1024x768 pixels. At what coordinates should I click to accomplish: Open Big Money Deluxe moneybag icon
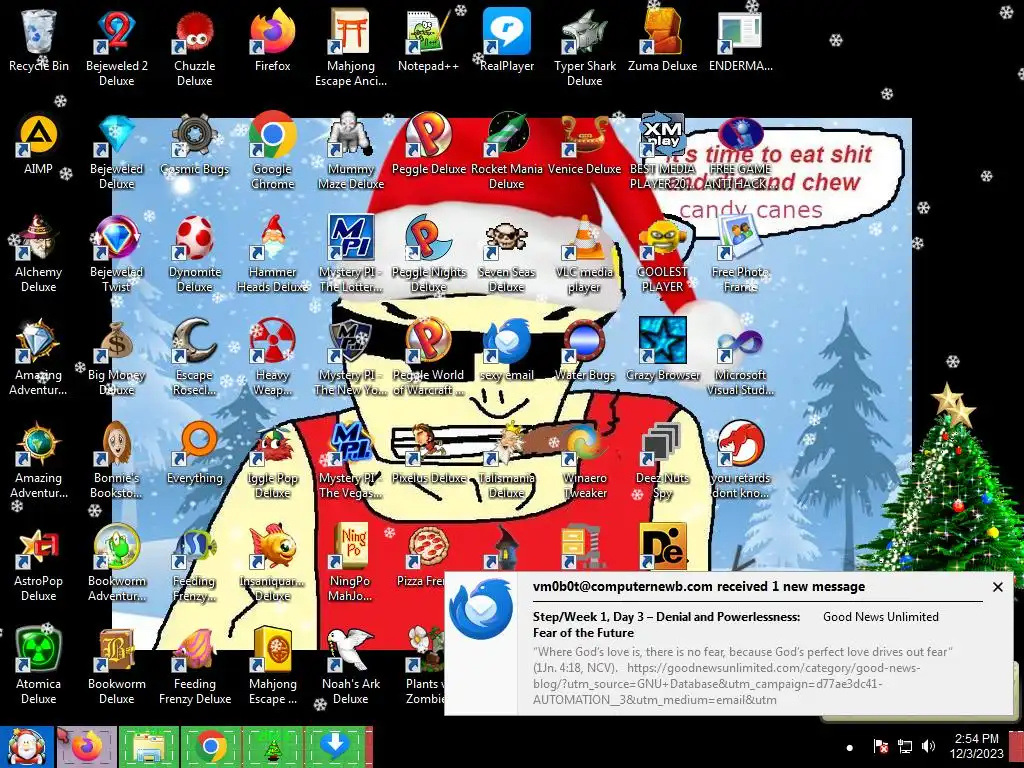click(x=116, y=357)
